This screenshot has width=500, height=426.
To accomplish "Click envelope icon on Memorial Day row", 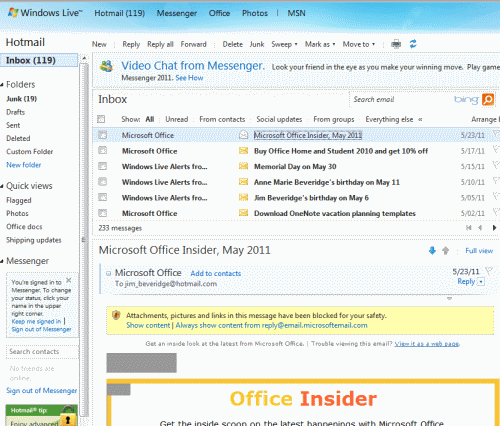I will click(244, 166).
